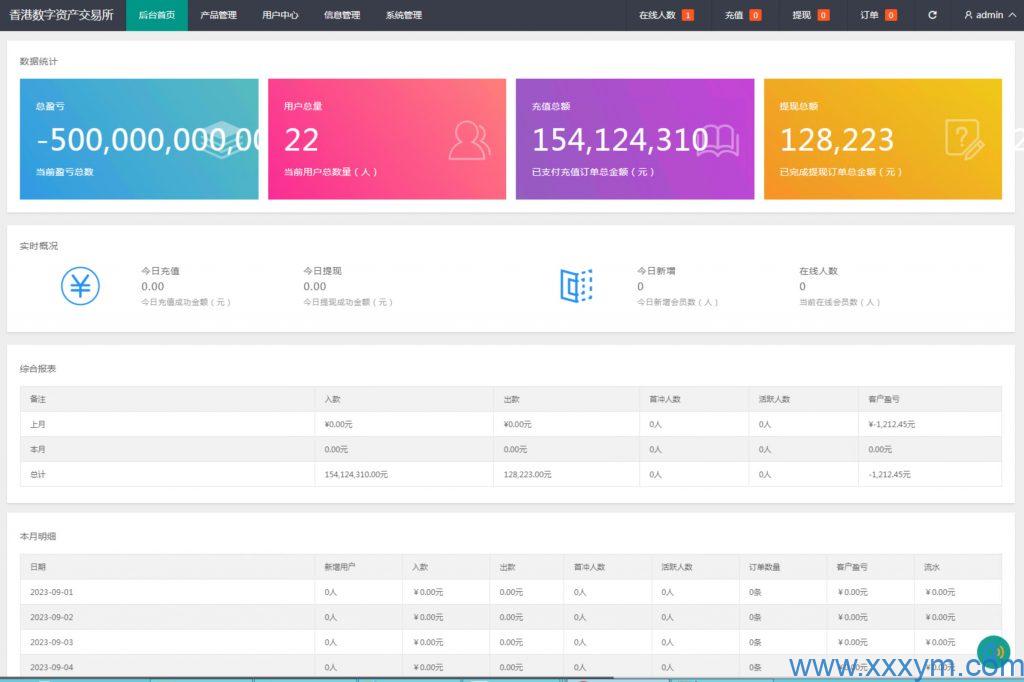Viewport: 1024px width, 682px height.
Task: Click the yen currency circle icon
Action: 80,286
